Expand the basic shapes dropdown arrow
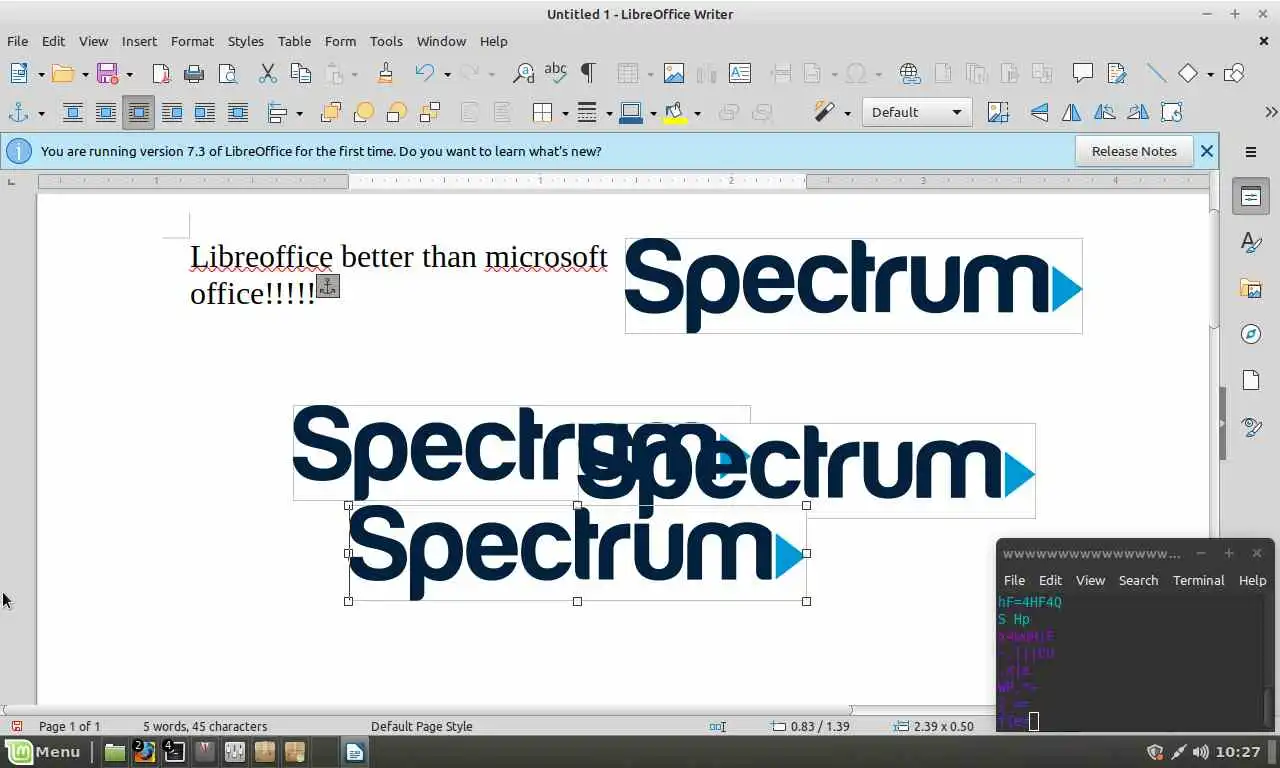 point(1210,74)
